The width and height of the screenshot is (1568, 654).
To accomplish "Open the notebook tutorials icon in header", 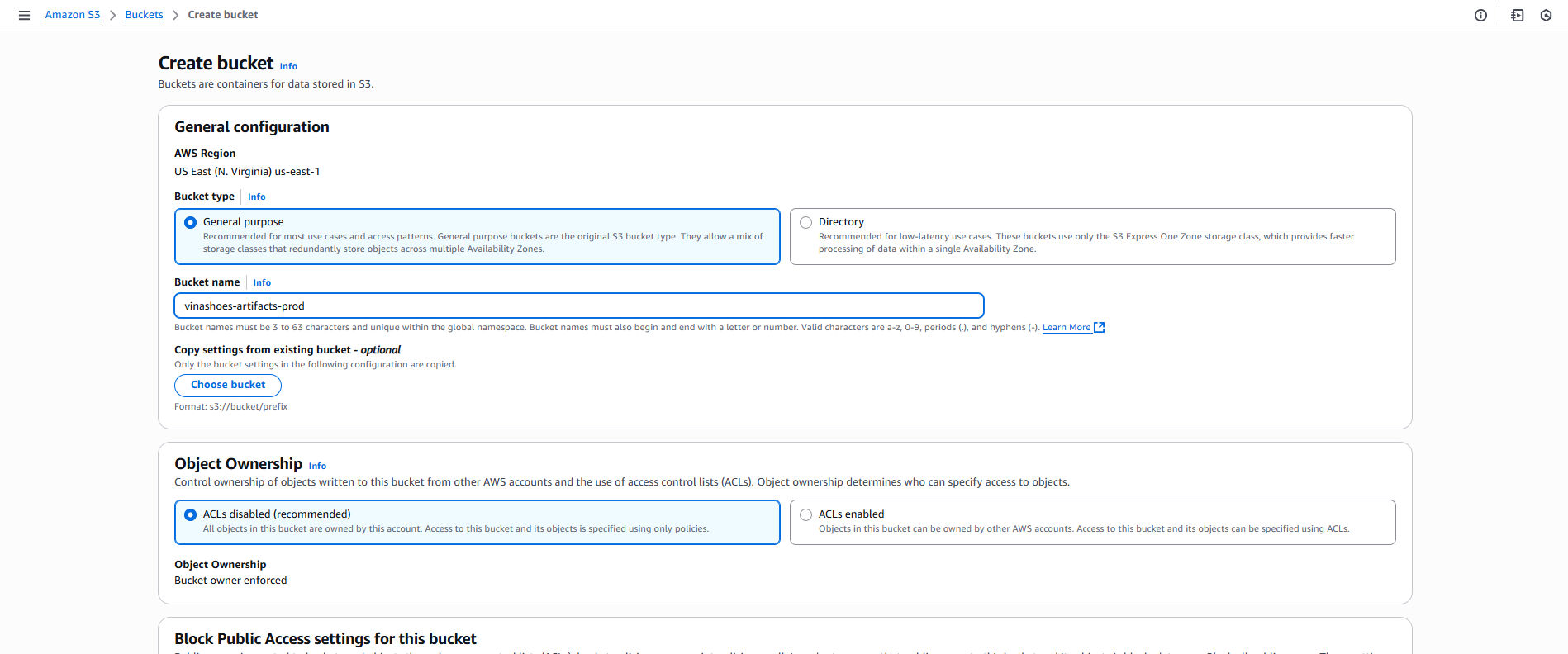I will [1517, 15].
